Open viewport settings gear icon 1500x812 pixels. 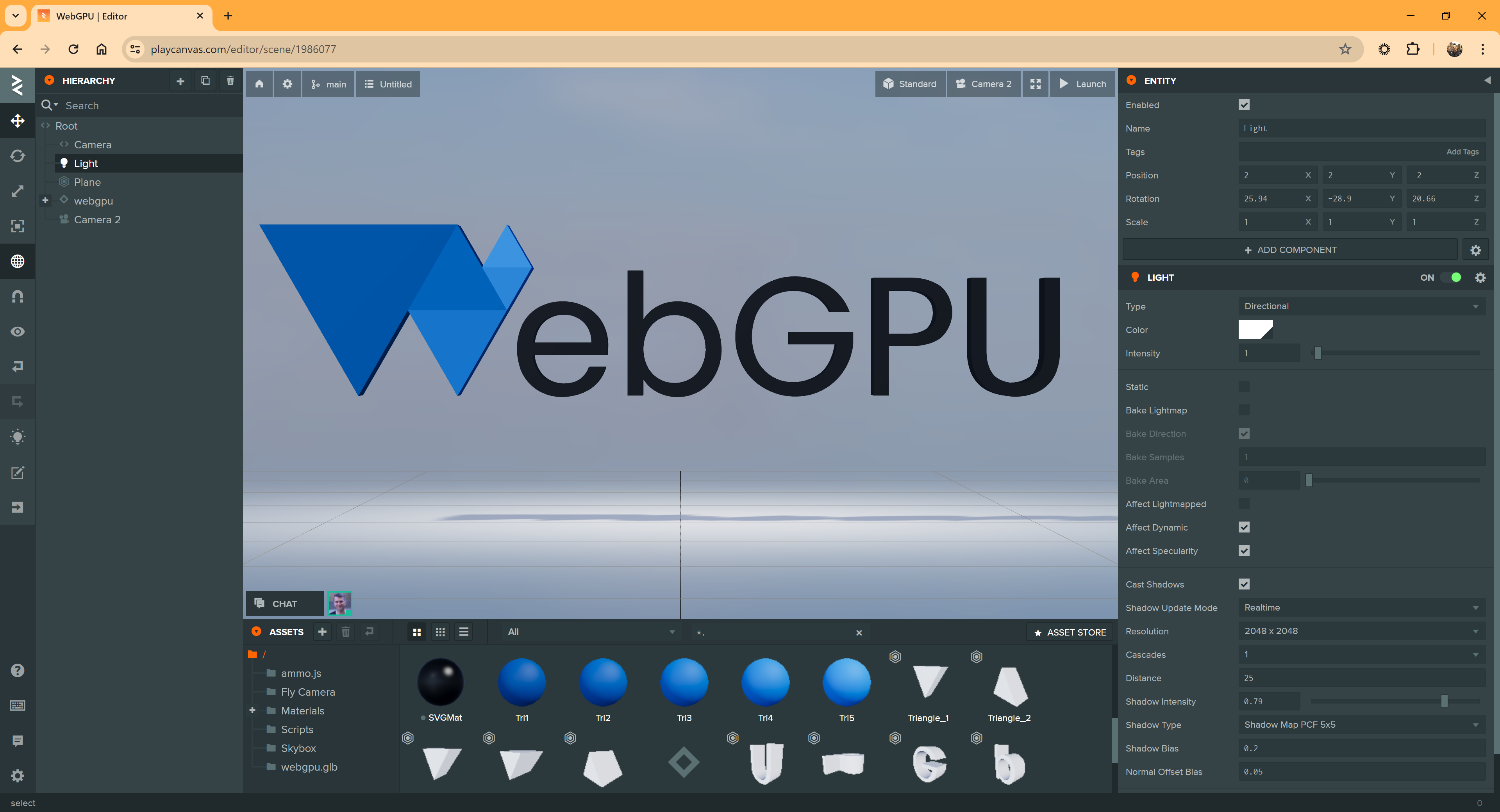point(287,84)
